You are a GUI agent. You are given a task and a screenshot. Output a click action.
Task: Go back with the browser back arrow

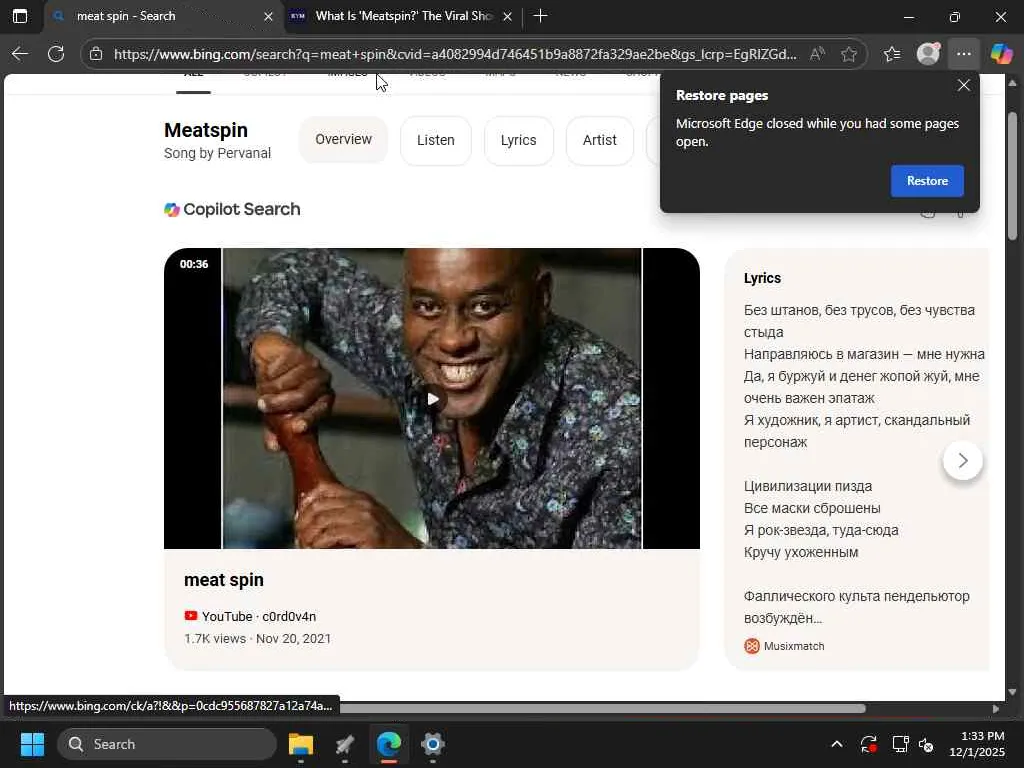[20, 54]
